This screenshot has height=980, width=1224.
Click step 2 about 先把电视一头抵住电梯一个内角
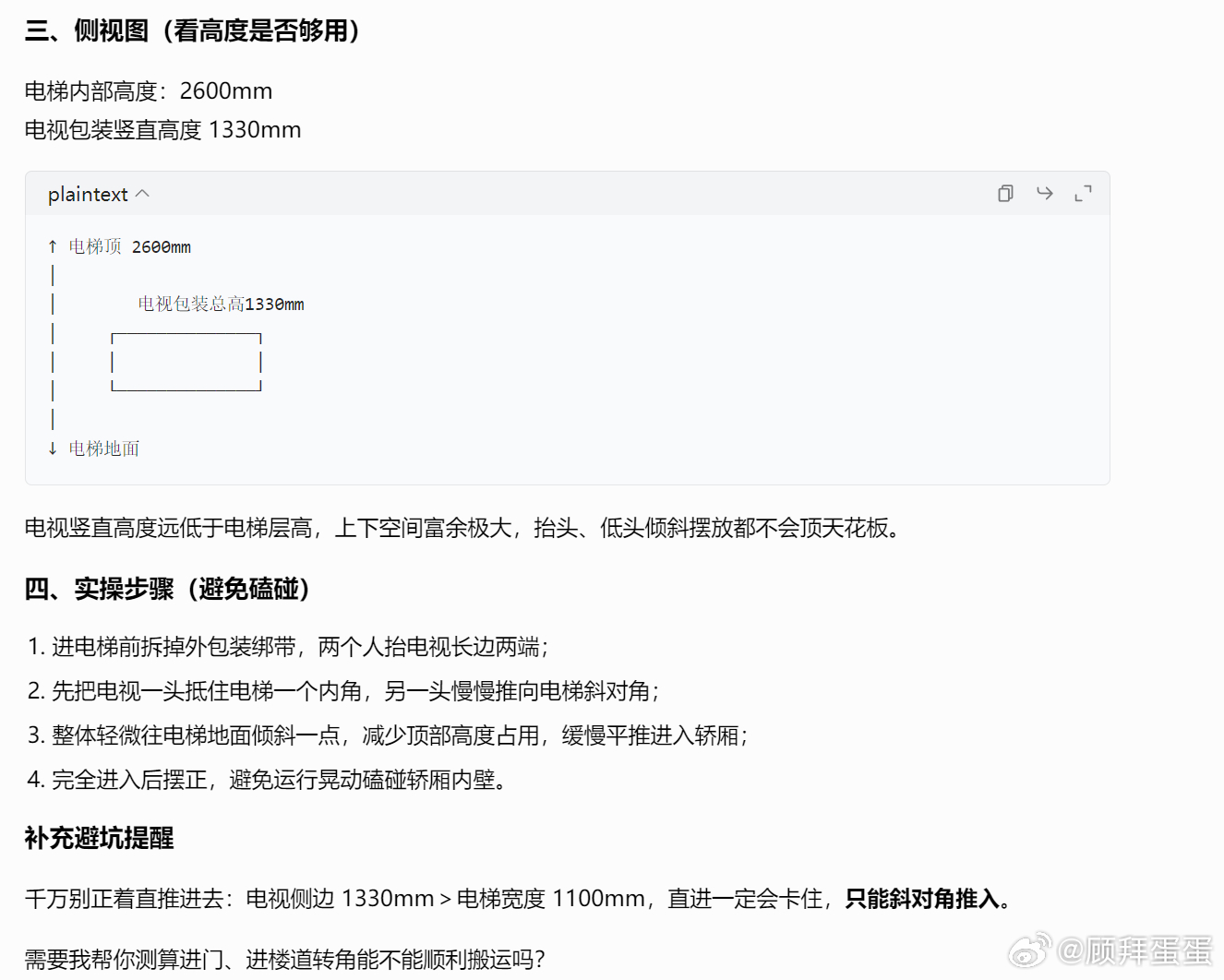point(342,691)
